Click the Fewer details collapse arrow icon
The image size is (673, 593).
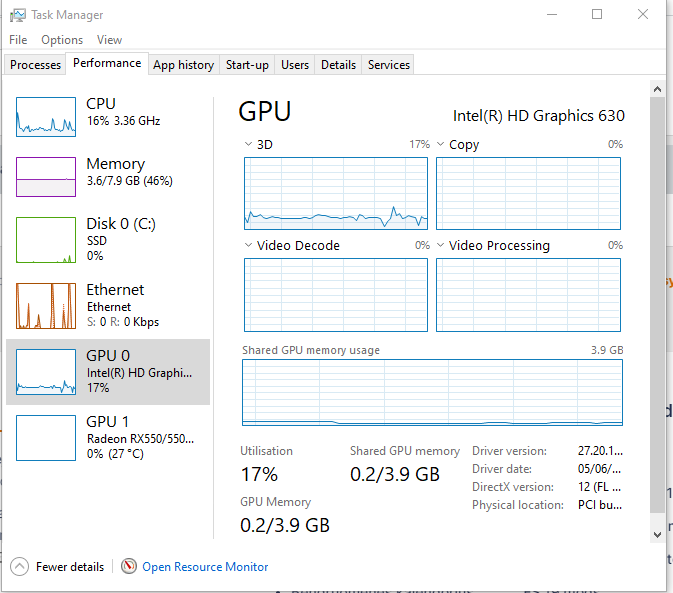[x=19, y=566]
